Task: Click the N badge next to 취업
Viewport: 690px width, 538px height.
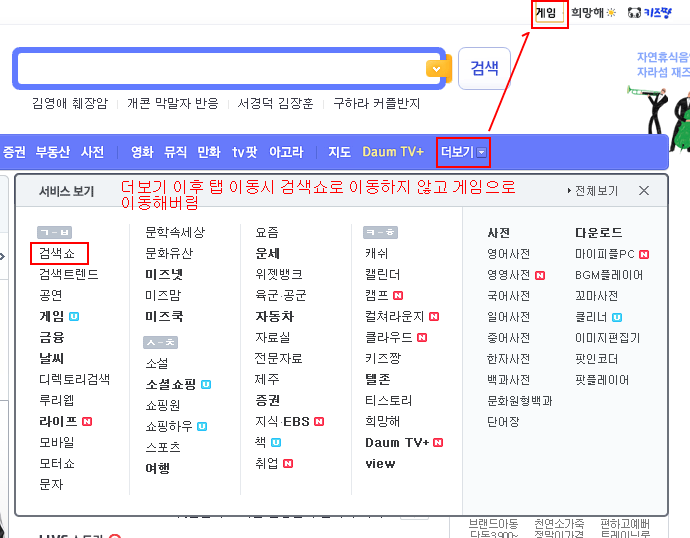Action: [x=288, y=464]
